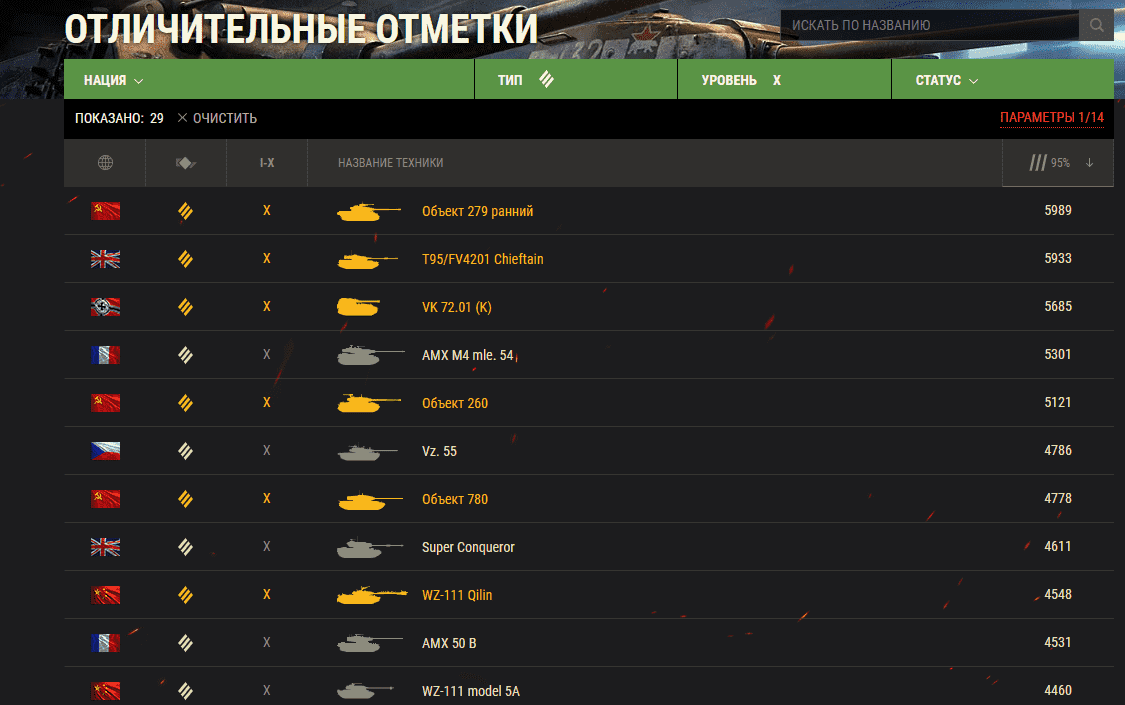Open the Уровень X tier filter
1125x705 pixels.
[x=784, y=80]
